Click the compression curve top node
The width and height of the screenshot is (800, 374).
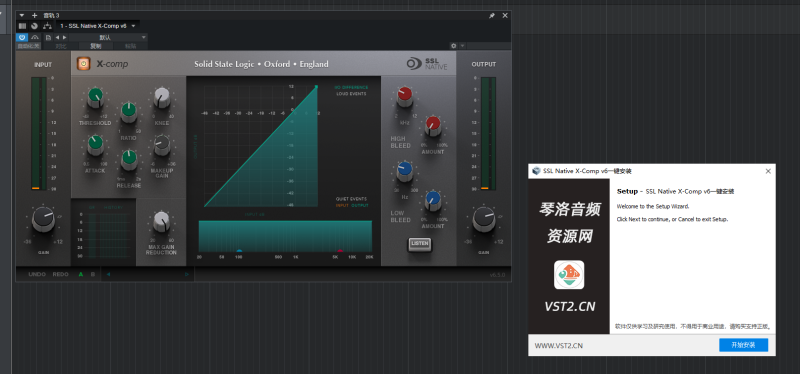point(316,87)
